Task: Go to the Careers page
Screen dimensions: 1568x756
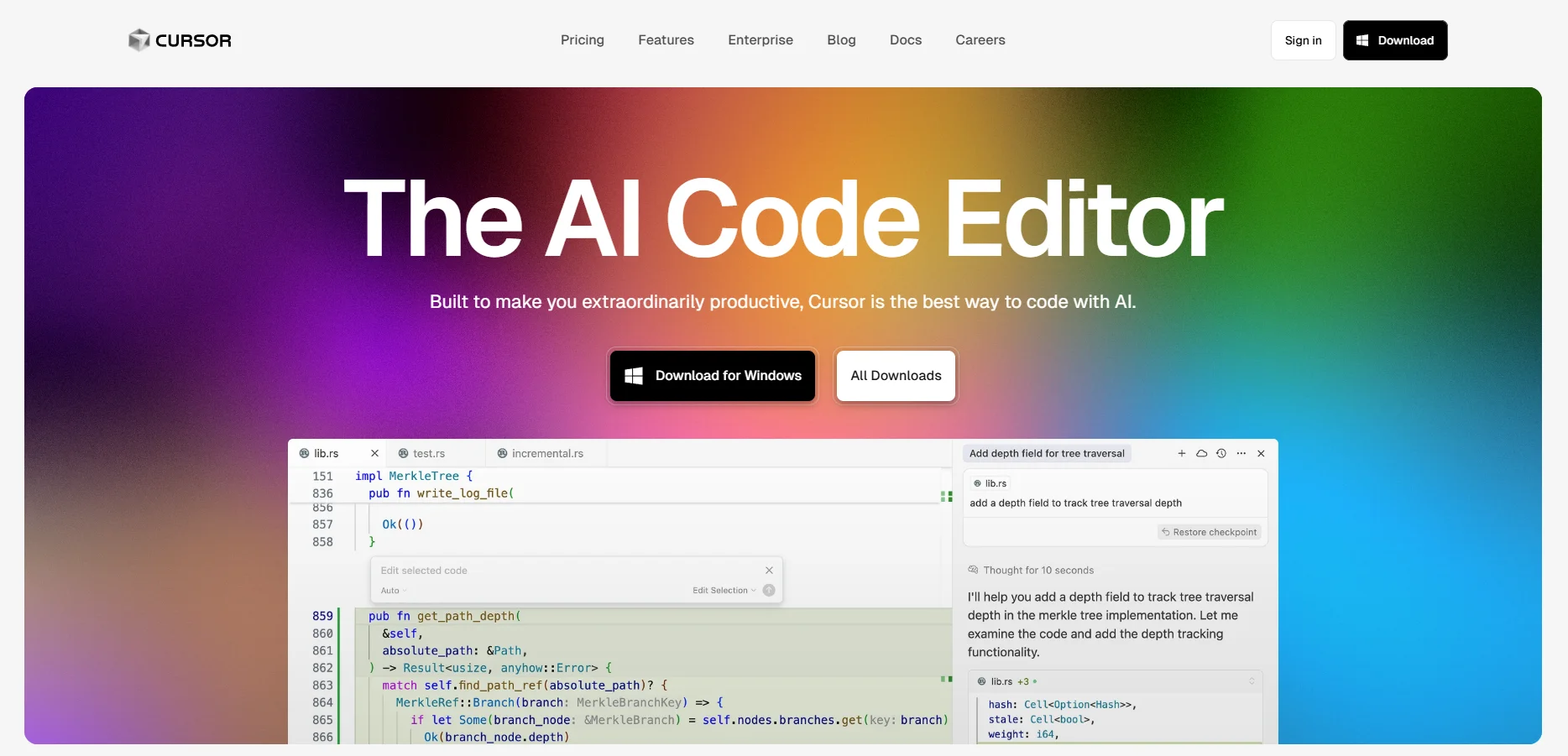Action: (980, 40)
